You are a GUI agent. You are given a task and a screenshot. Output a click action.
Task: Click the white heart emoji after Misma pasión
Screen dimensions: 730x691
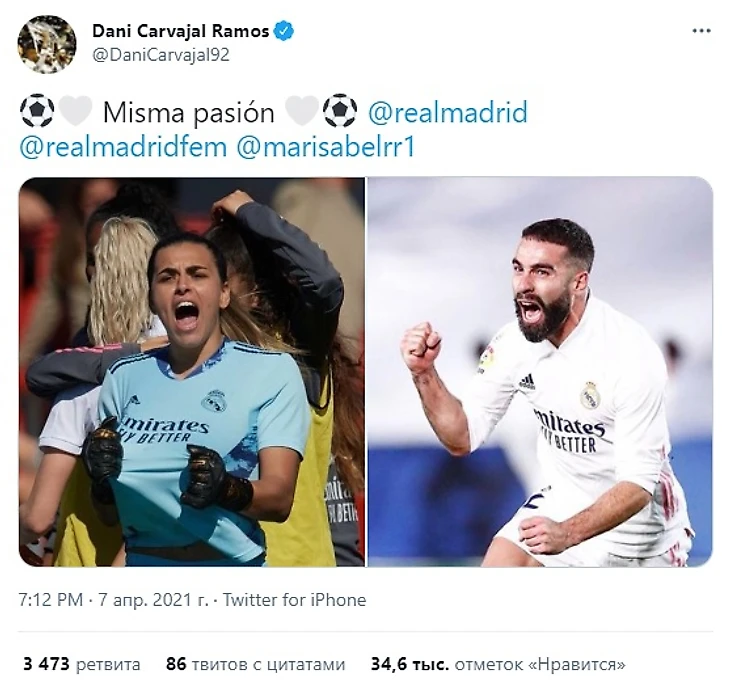click(x=302, y=112)
